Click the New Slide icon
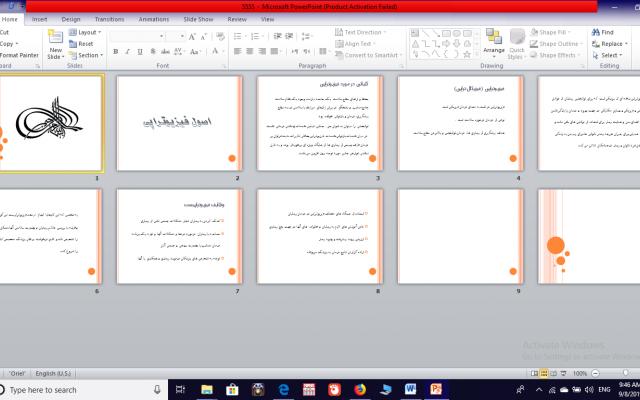This screenshot has height=400, width=640. [x=55, y=37]
